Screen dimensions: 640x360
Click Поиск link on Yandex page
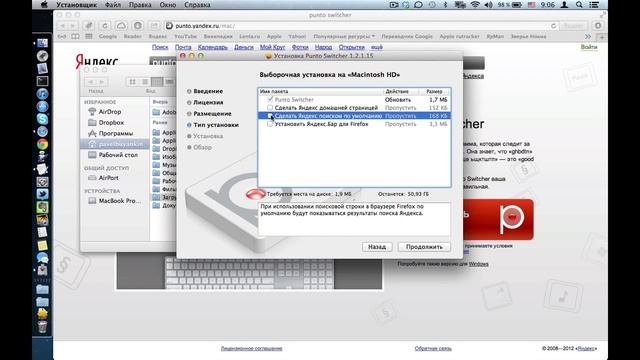pos(160,47)
